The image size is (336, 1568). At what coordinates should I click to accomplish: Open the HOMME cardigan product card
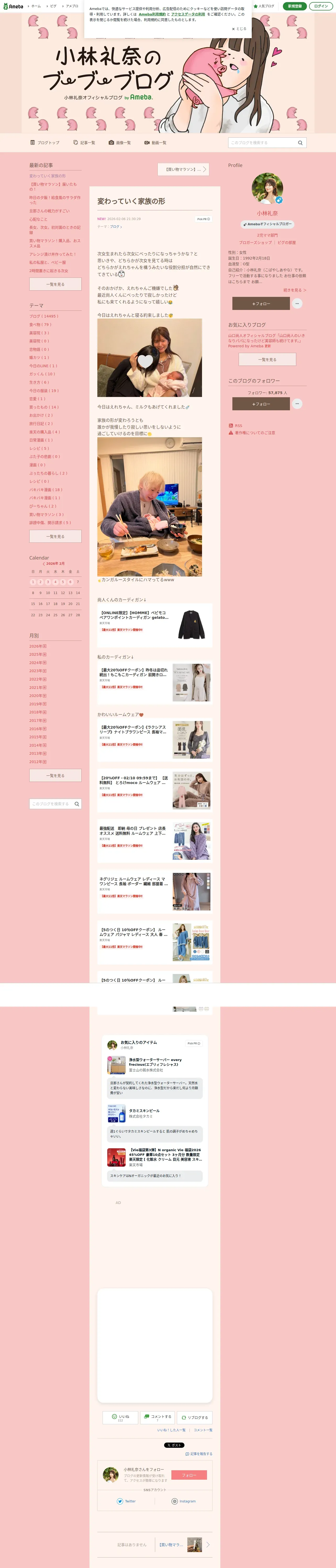[x=155, y=625]
